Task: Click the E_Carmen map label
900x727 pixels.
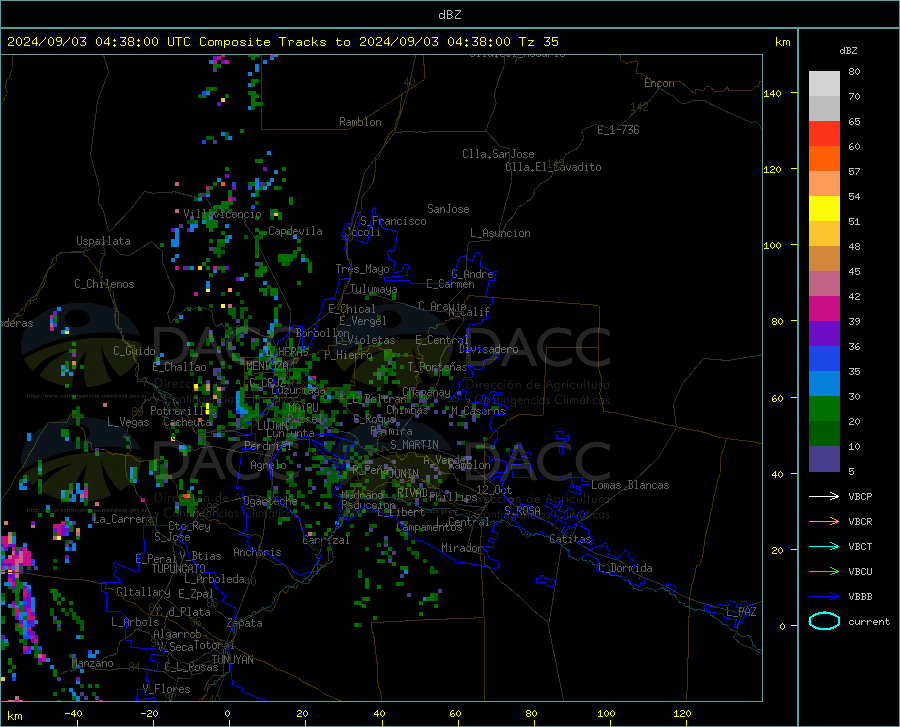Action: click(x=451, y=284)
